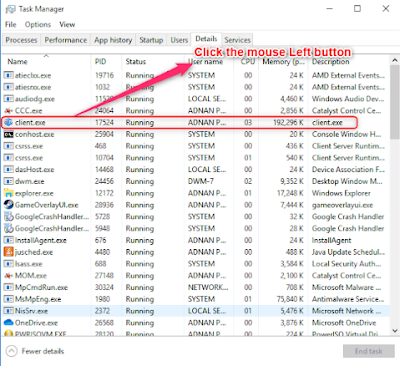Open the Users tab

click(179, 40)
